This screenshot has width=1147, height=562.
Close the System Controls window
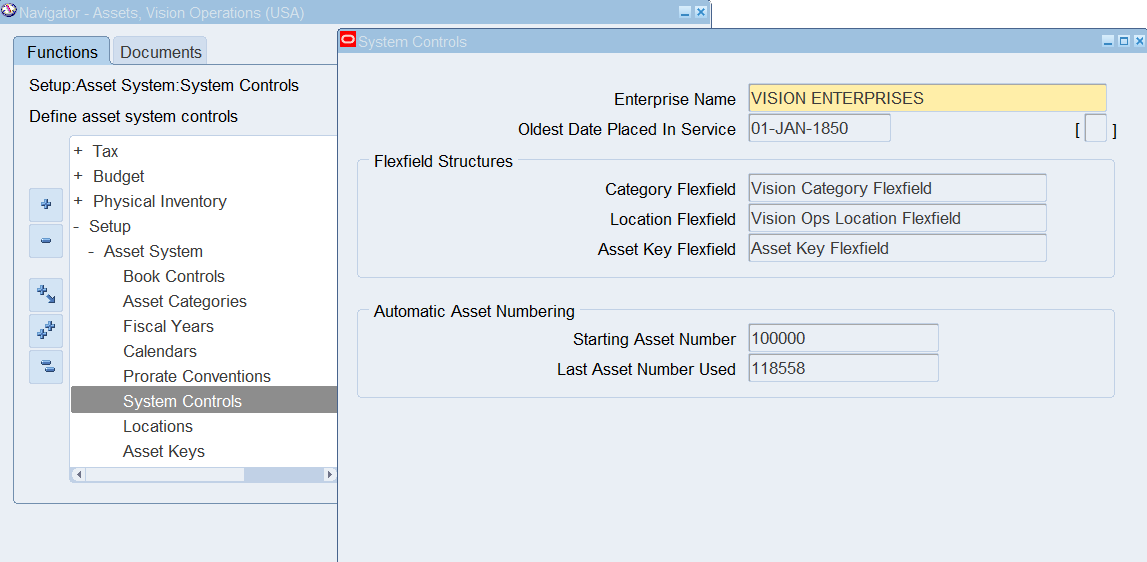pyautogui.click(x=1138, y=42)
